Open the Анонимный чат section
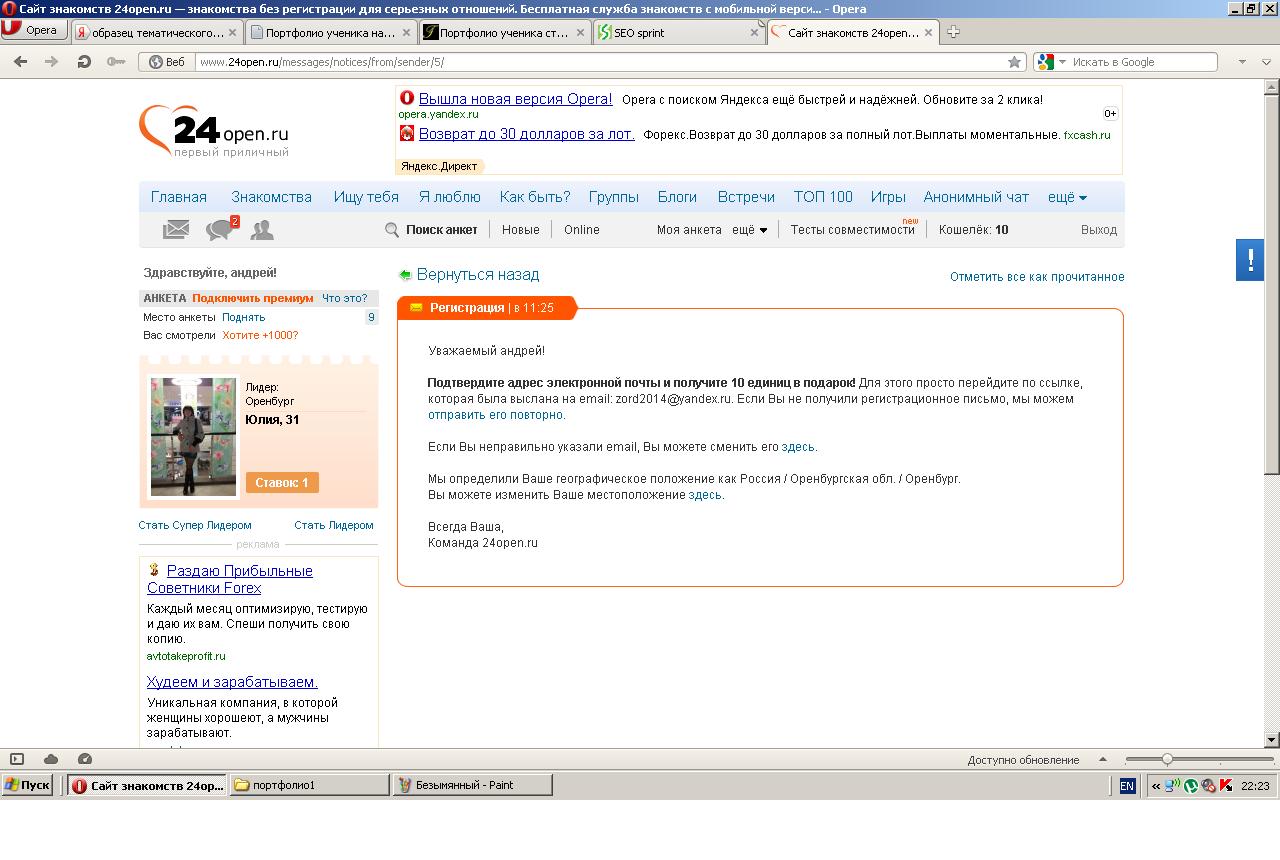Screen dimensions: 1280x860 [976, 197]
